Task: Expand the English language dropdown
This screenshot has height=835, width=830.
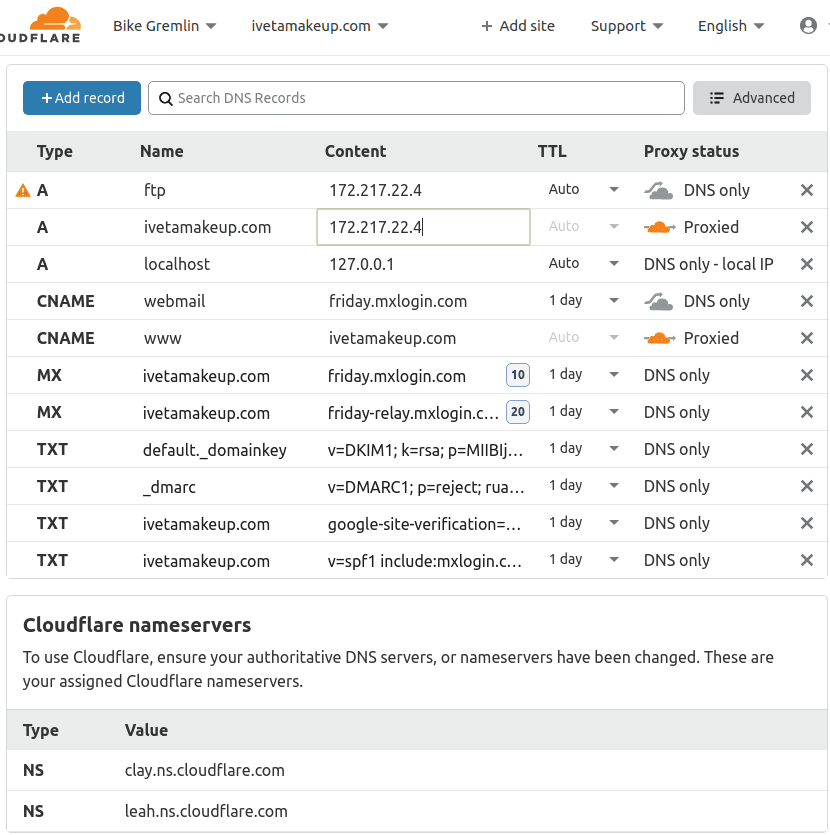Action: click(731, 26)
